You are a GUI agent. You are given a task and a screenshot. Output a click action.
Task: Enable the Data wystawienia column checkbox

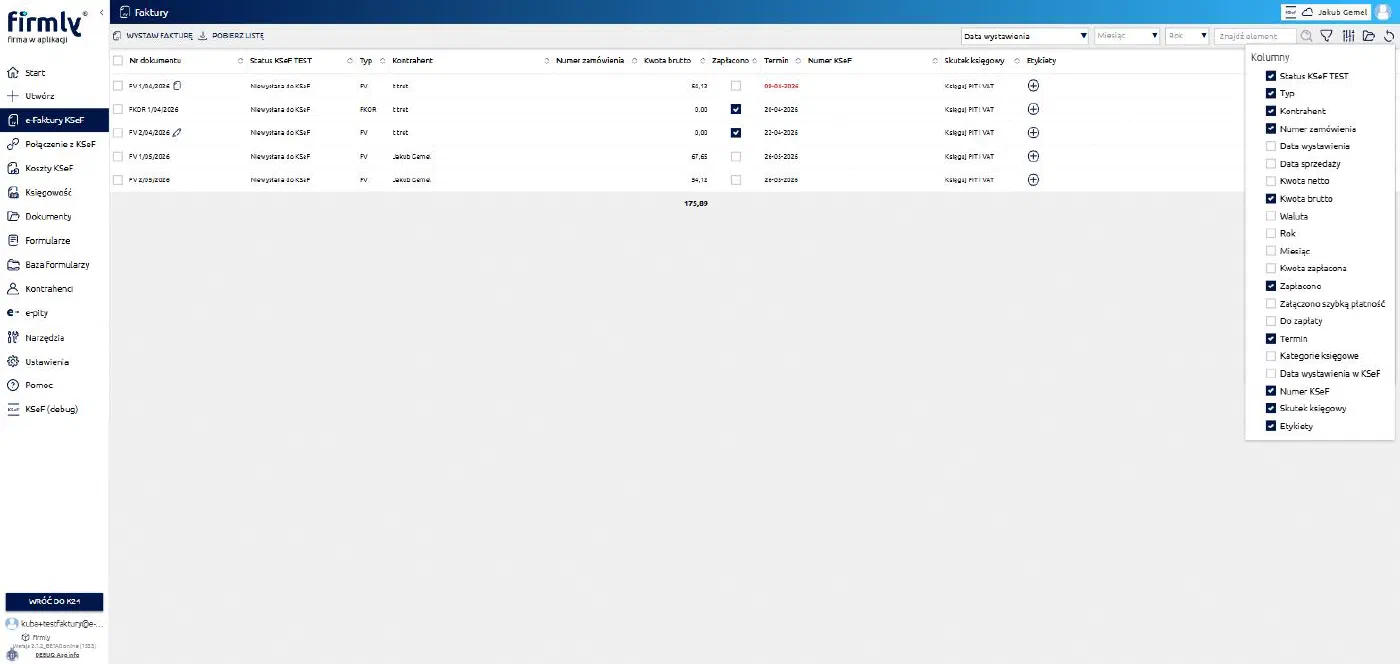1270,146
